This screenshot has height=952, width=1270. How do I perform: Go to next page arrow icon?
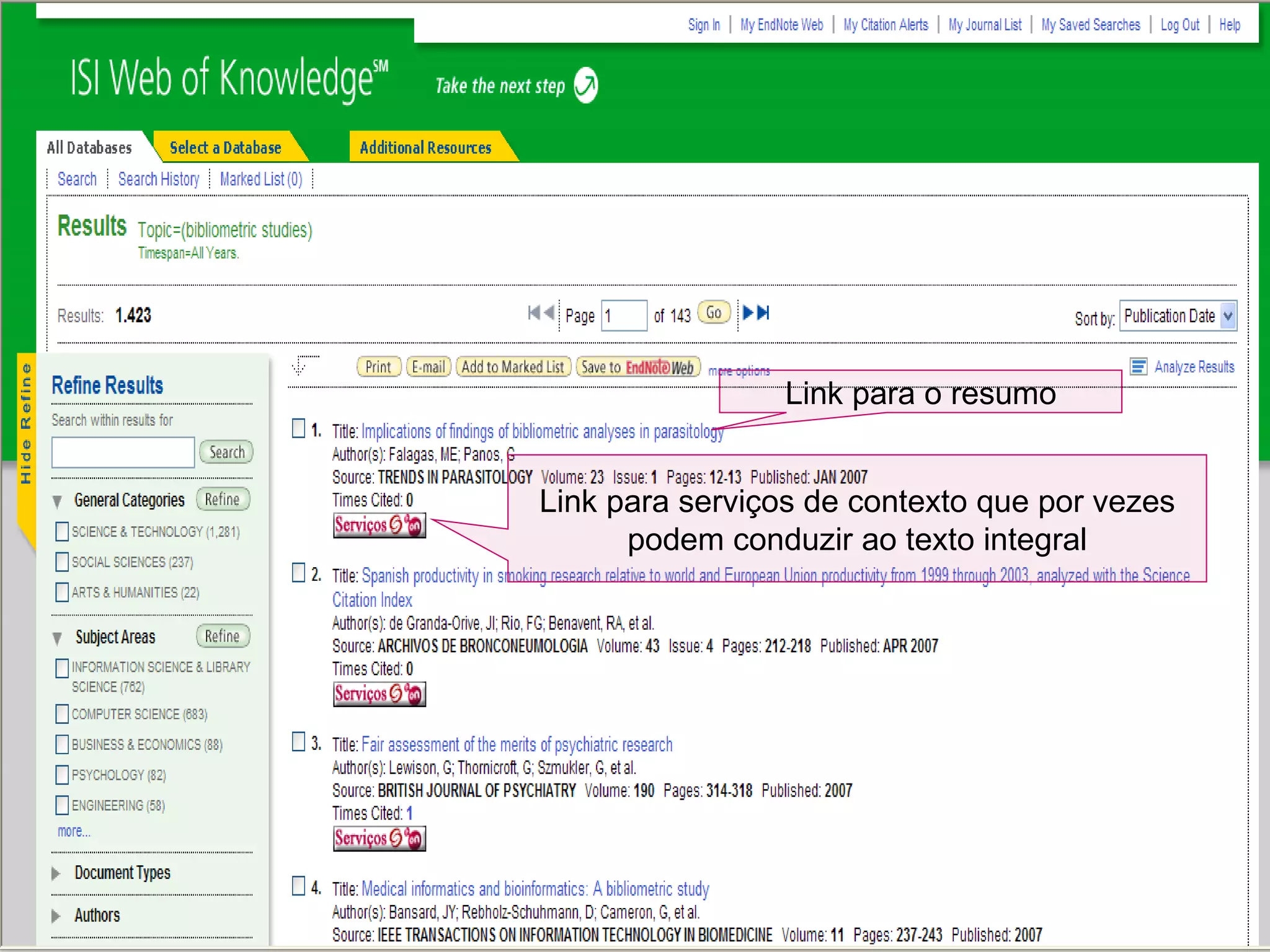[x=748, y=313]
